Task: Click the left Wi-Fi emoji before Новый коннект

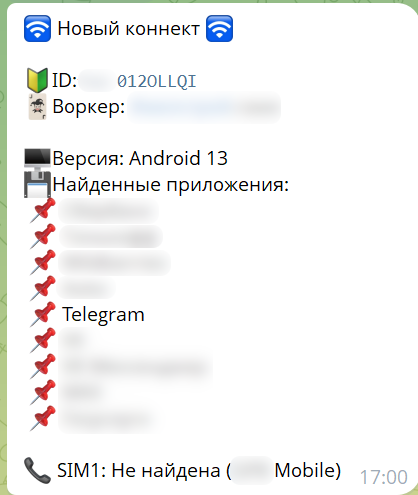Action: point(37,28)
